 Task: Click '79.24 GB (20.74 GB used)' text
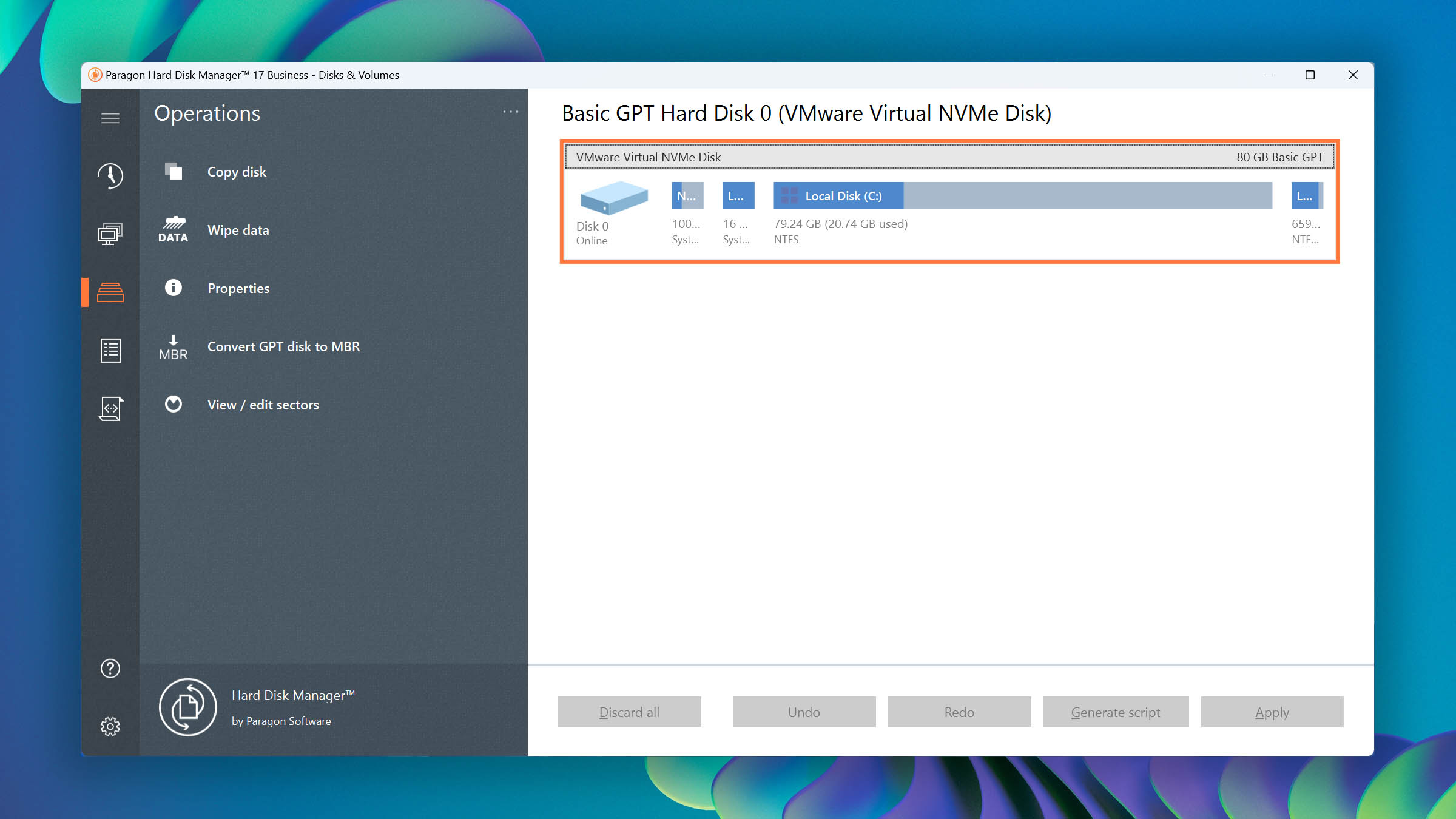pyautogui.click(x=841, y=224)
